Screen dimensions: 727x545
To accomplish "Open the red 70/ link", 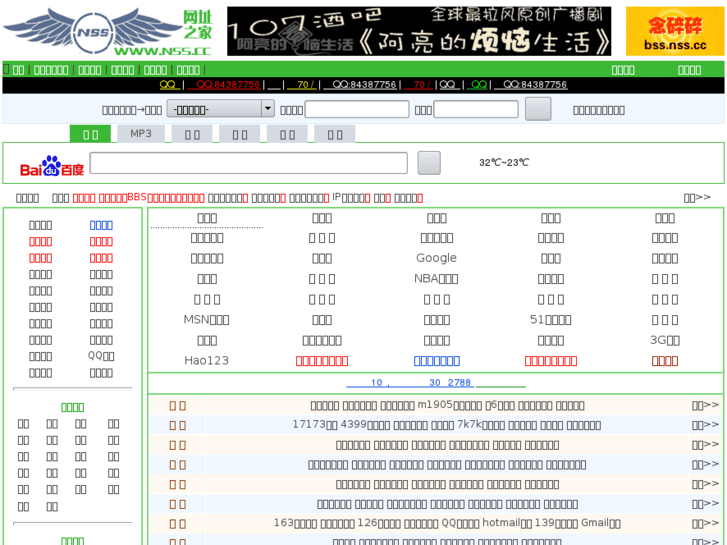I will [x=418, y=84].
